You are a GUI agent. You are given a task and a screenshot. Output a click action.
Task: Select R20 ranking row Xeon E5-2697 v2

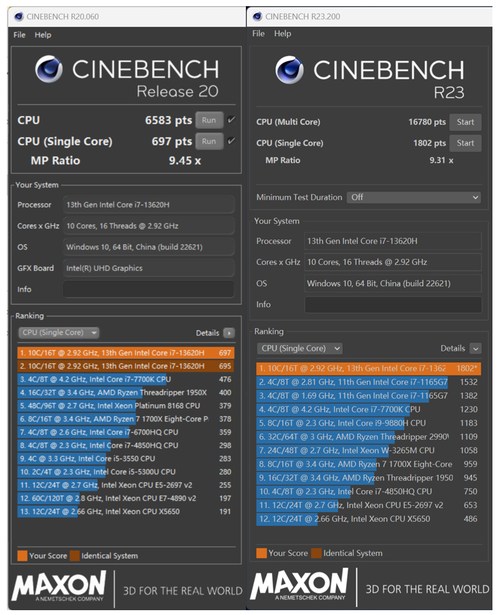126,485
